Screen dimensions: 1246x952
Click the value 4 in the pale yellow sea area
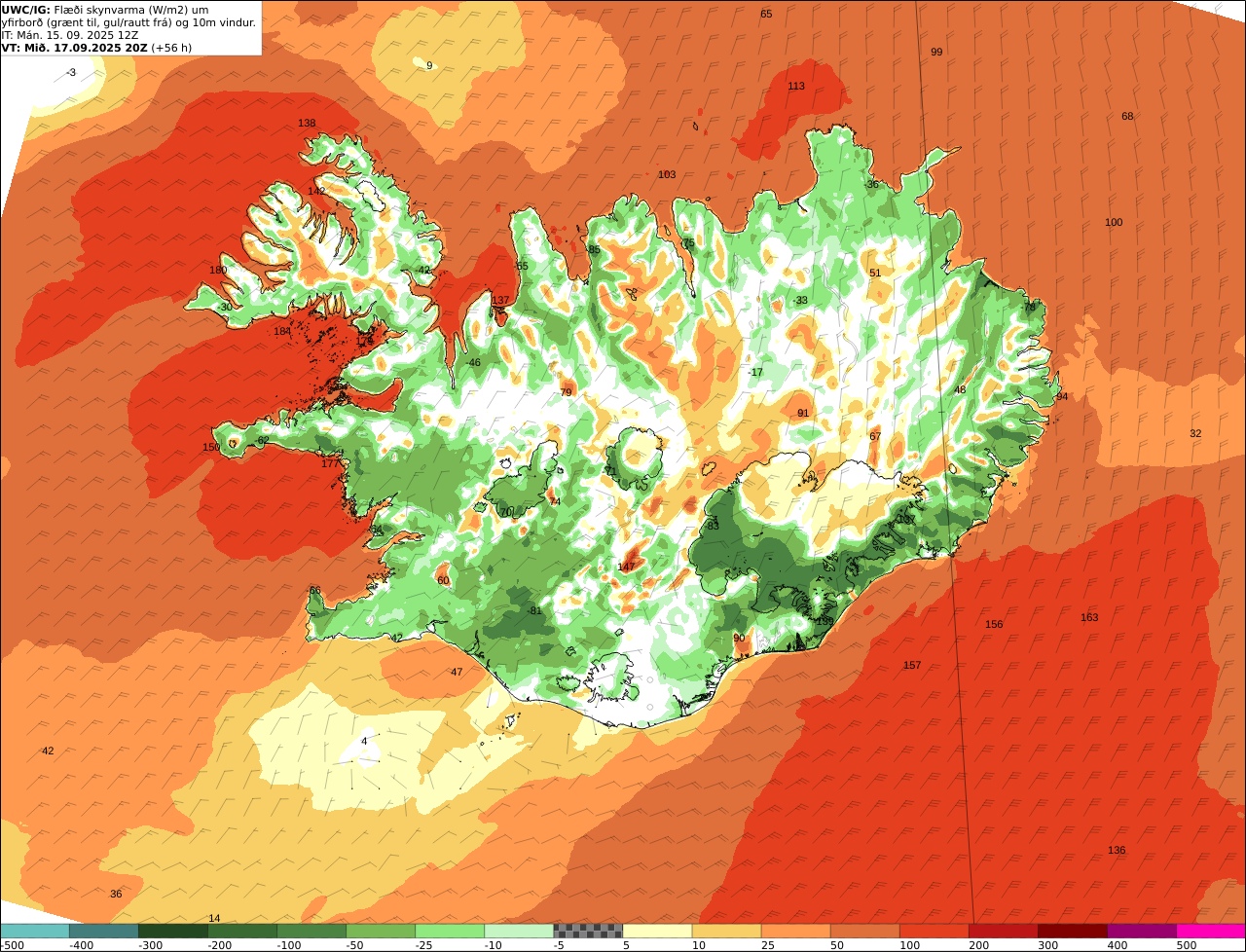[x=364, y=741]
